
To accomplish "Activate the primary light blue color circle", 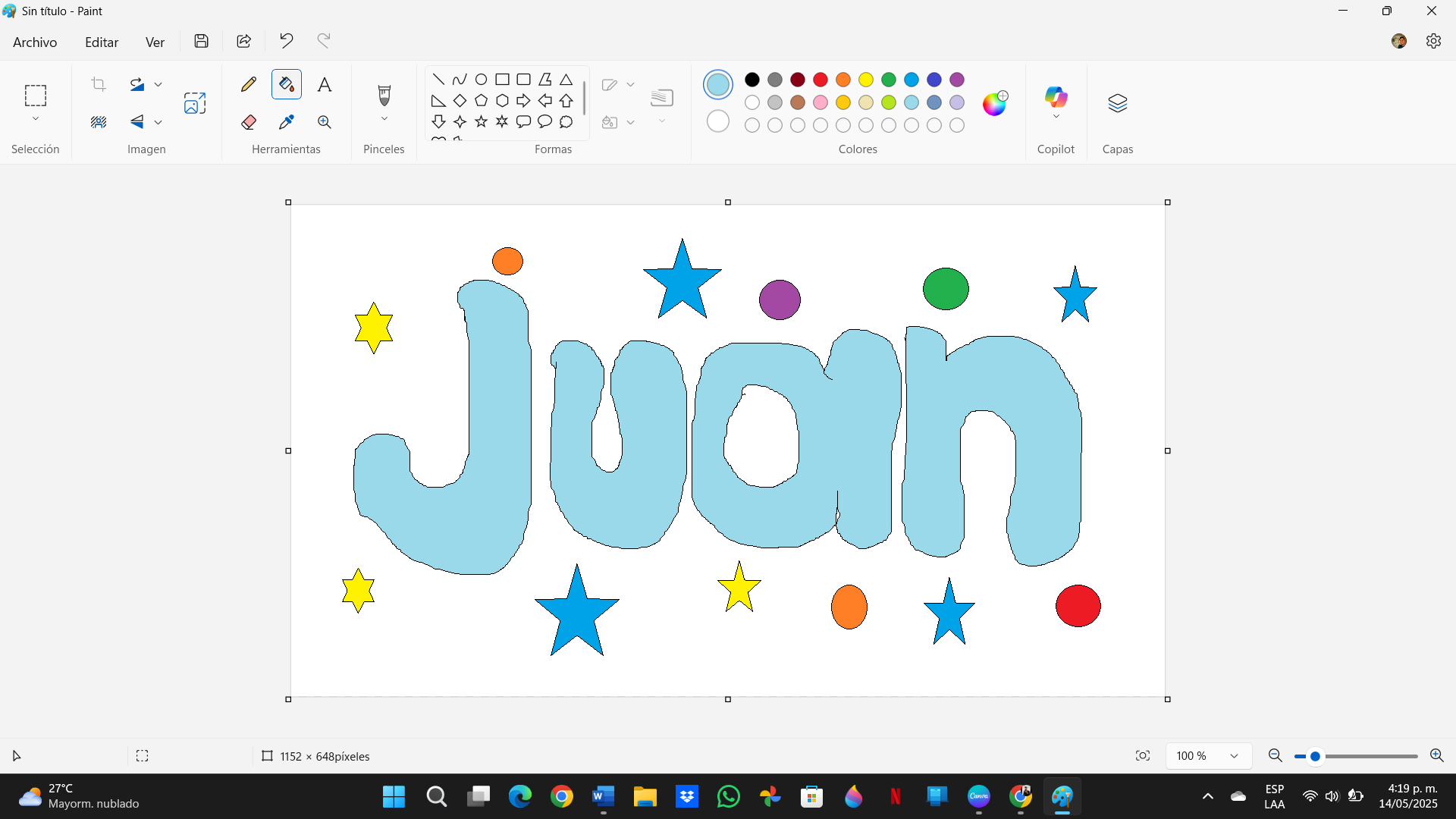I will pyautogui.click(x=718, y=84).
